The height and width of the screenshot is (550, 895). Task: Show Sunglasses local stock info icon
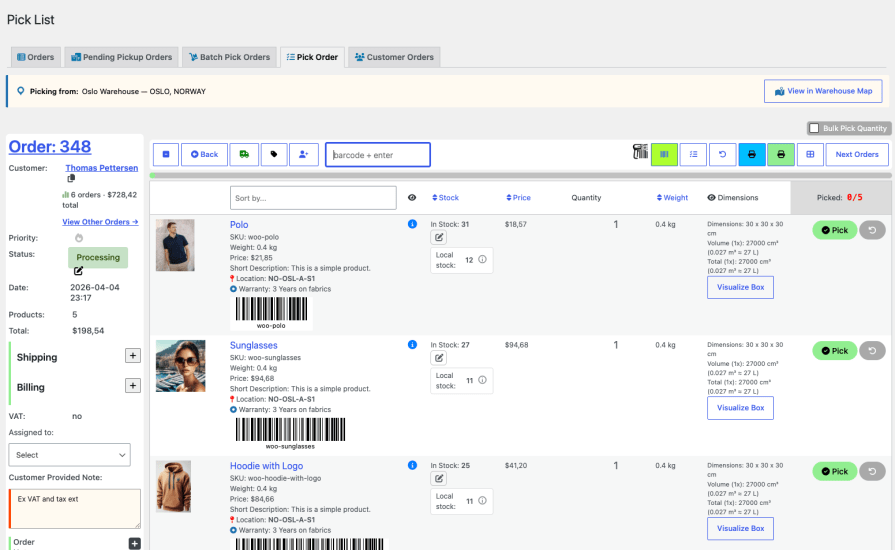[482, 380]
